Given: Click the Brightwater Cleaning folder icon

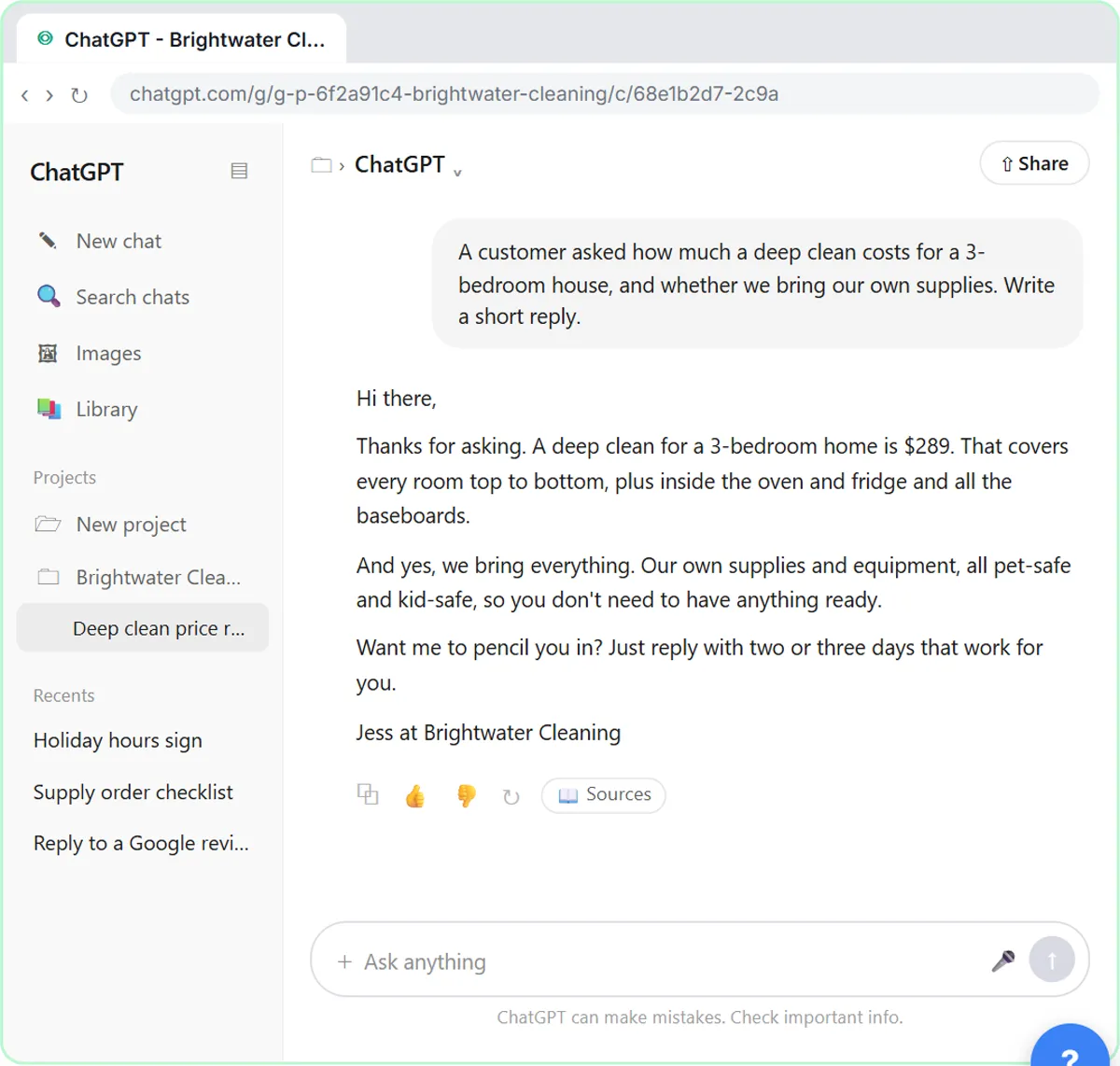Looking at the screenshot, I should (x=48, y=577).
